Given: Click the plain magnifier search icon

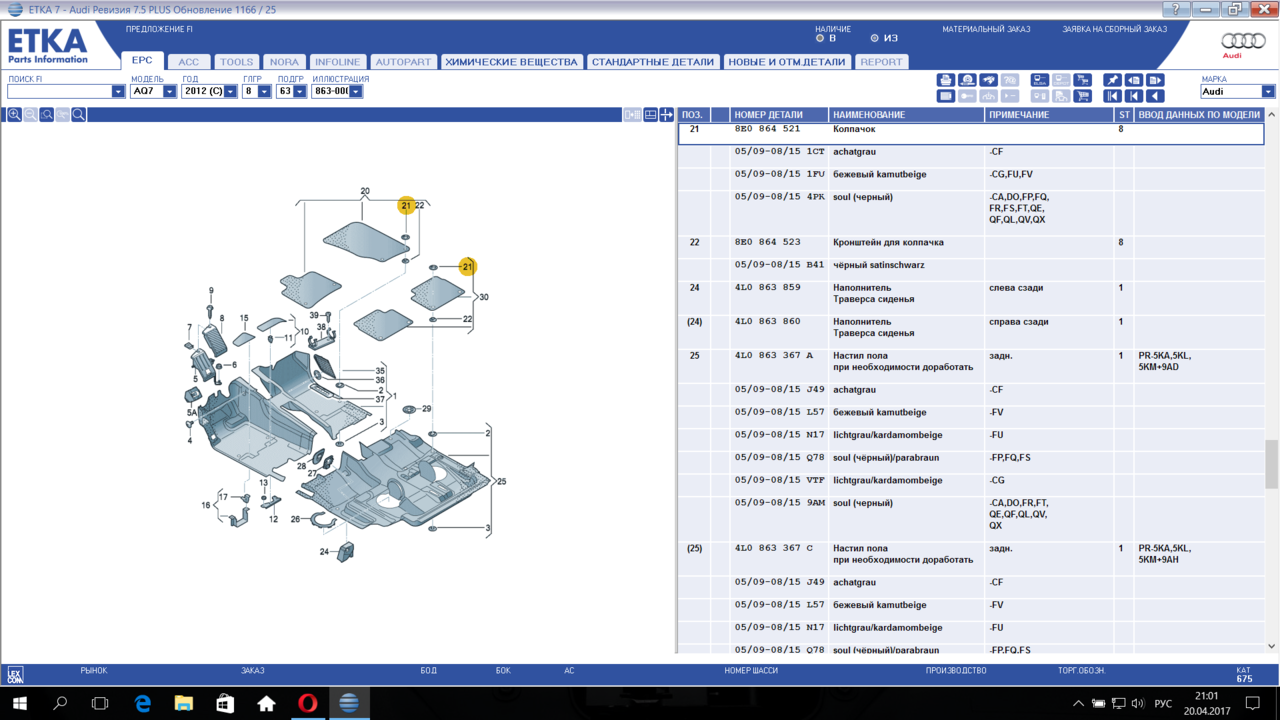Looking at the screenshot, I should [79, 115].
